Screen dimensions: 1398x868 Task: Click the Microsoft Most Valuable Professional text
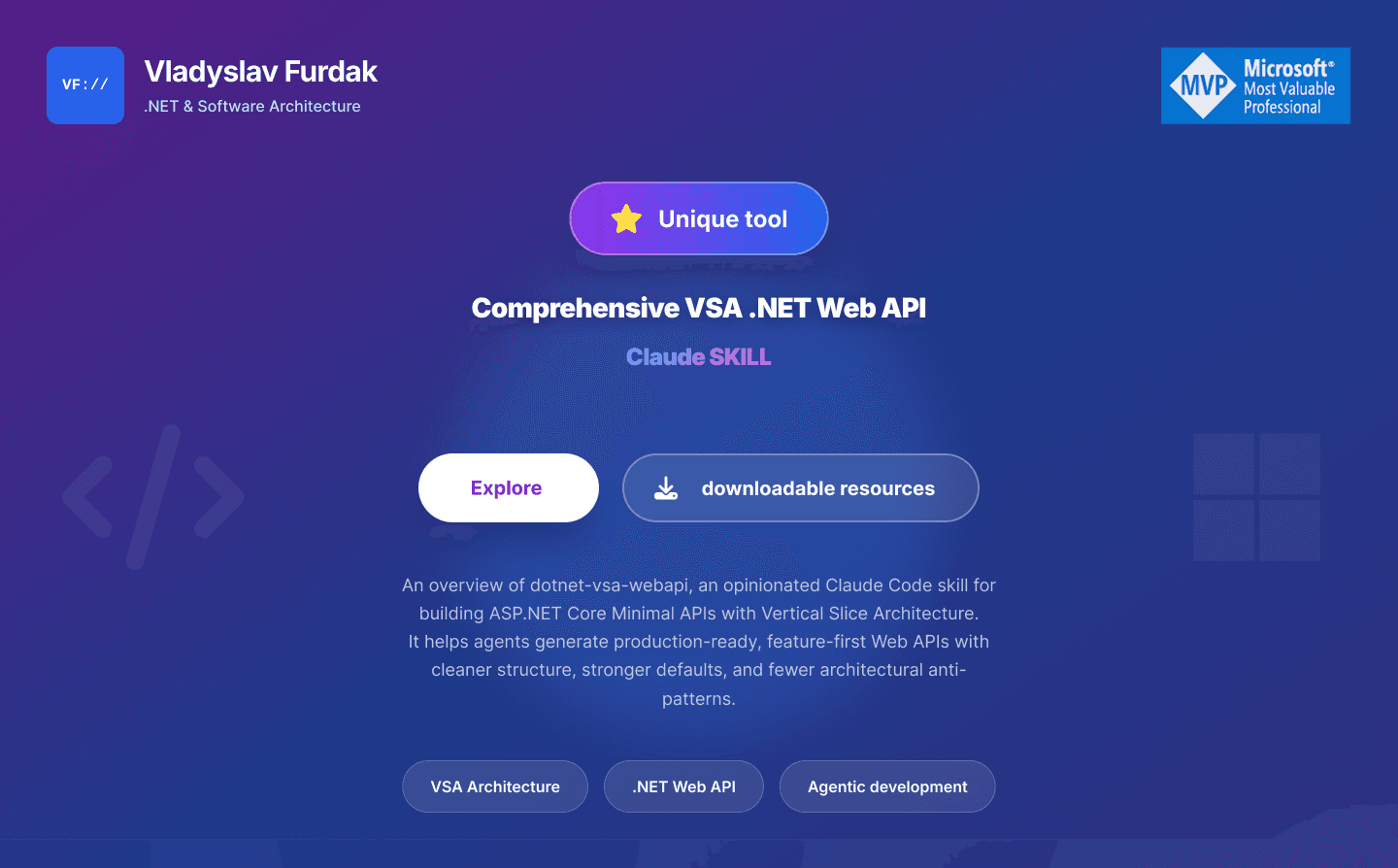[x=1289, y=87]
